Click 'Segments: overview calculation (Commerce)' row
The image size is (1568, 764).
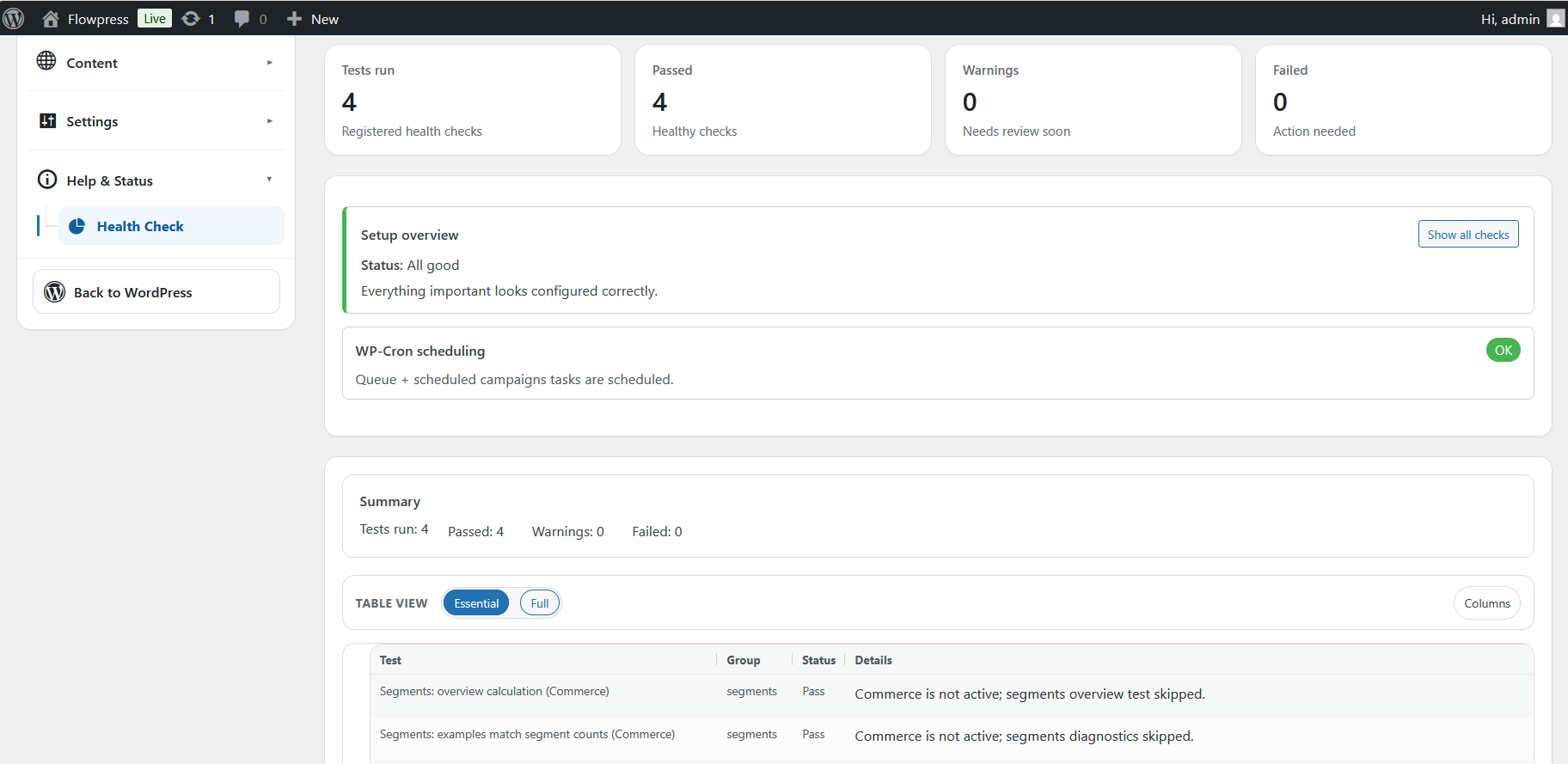point(952,695)
